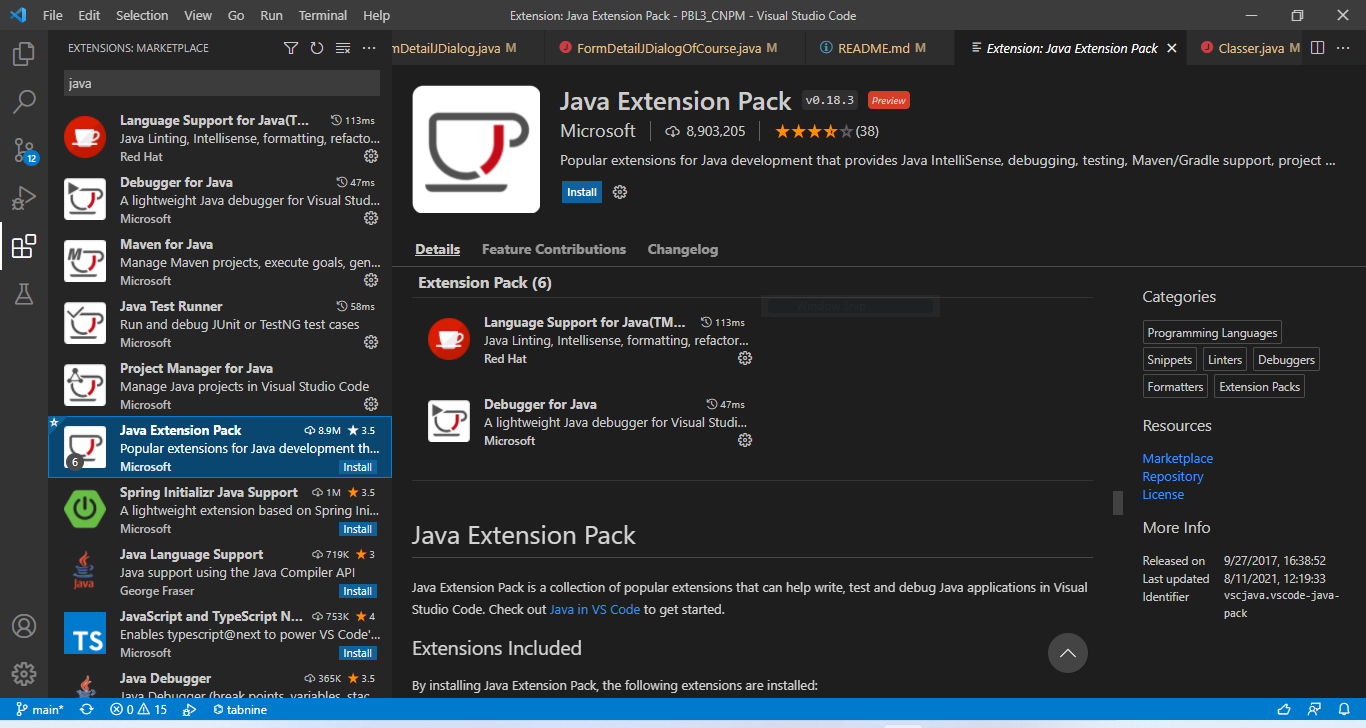1366x728 pixels.
Task: Open the Help menu
Action: [377, 16]
